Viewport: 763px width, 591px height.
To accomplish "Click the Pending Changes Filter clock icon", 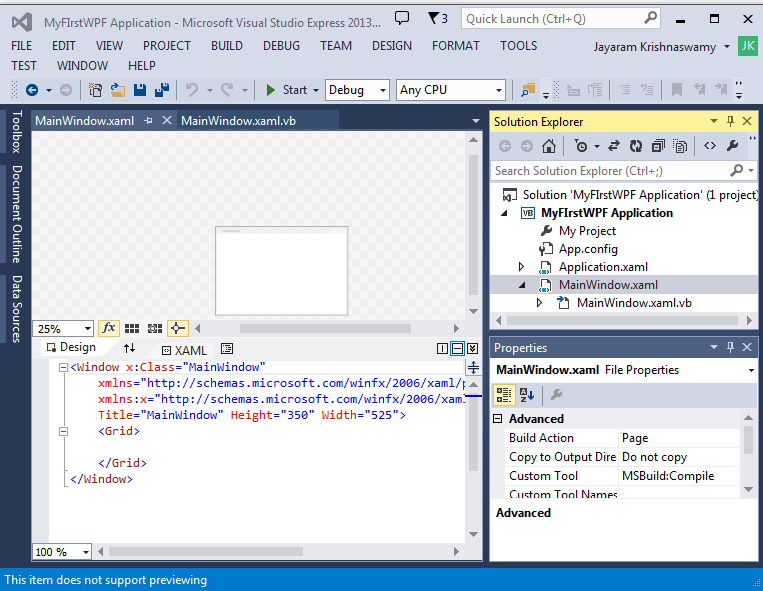I will pyautogui.click(x=581, y=146).
